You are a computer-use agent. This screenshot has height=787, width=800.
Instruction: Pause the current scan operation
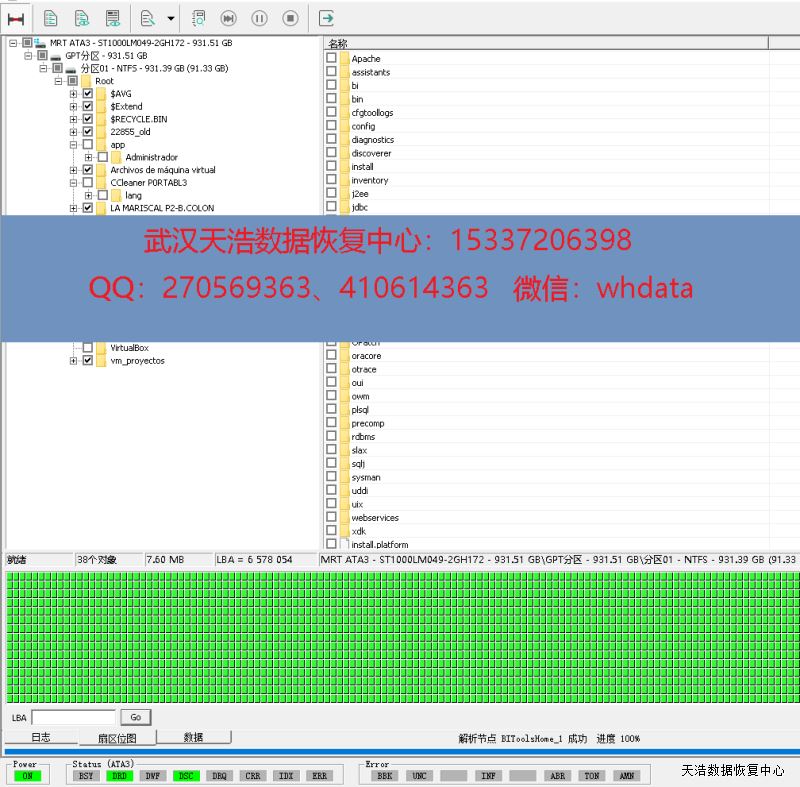tap(259, 18)
